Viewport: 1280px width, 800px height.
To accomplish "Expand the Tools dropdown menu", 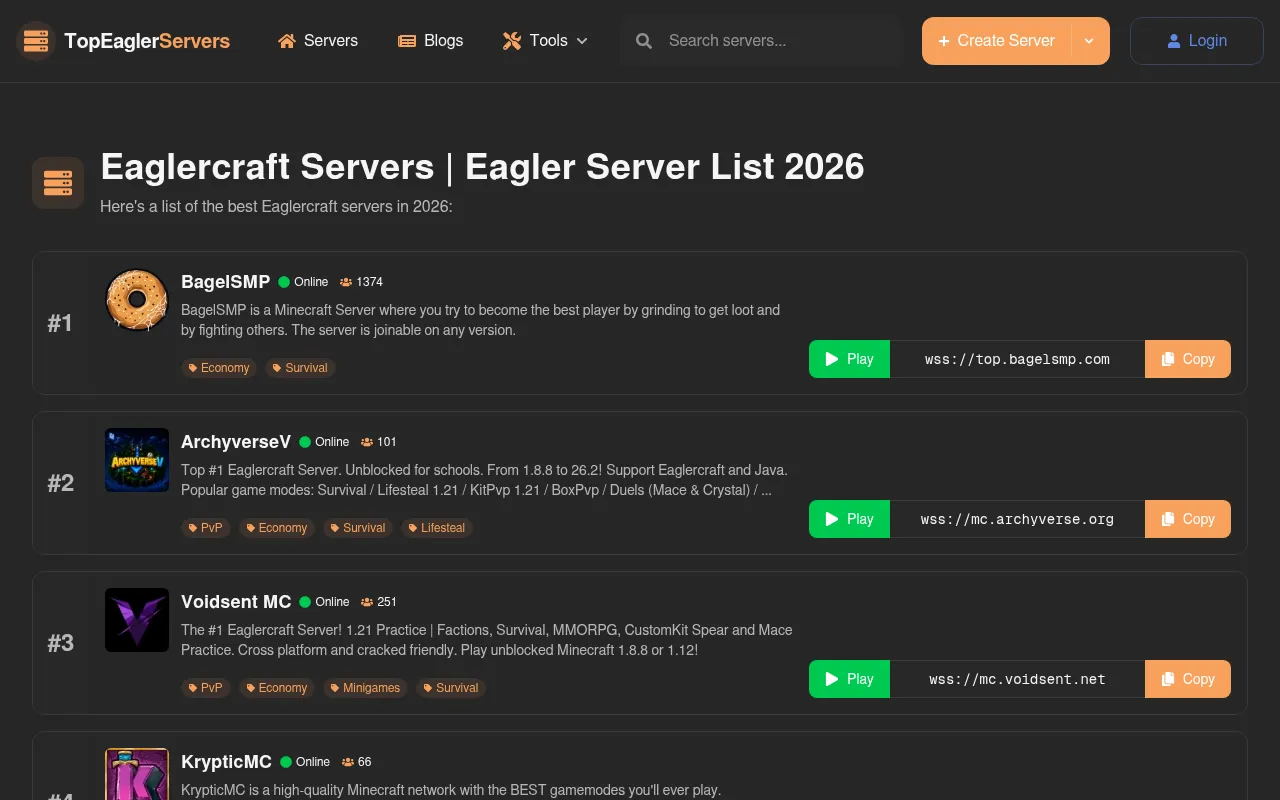I will coord(545,41).
